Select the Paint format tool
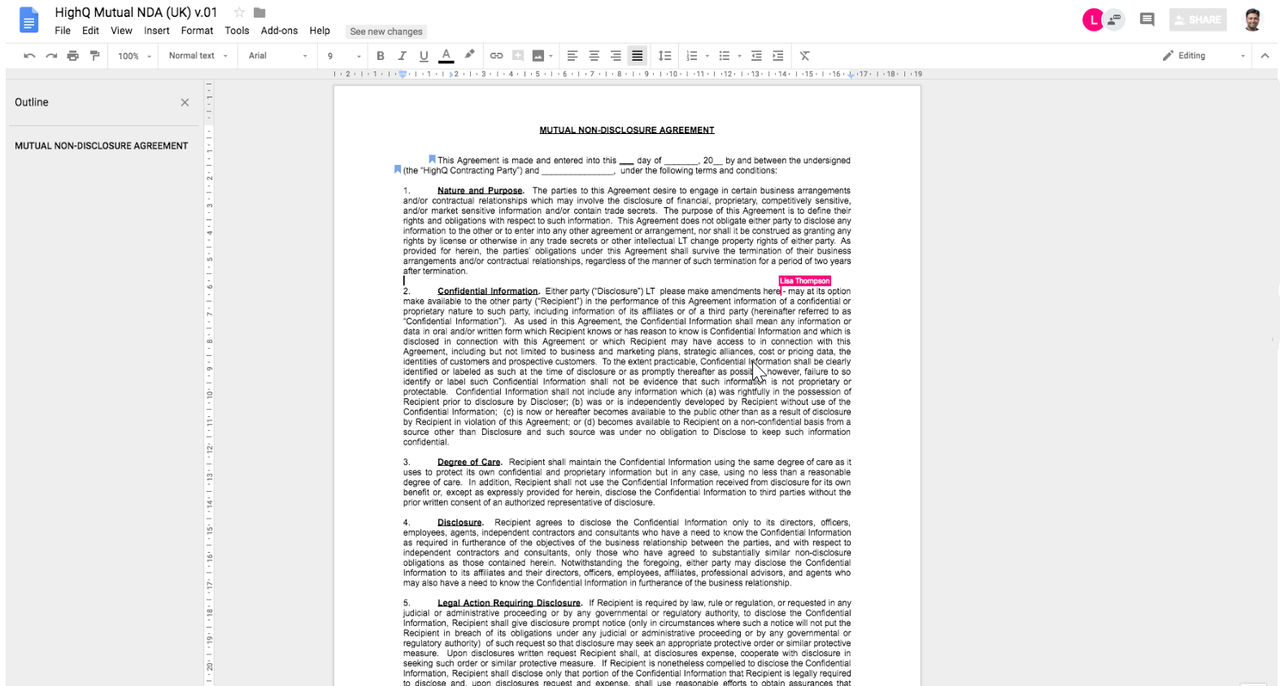1280x686 pixels. (x=95, y=56)
